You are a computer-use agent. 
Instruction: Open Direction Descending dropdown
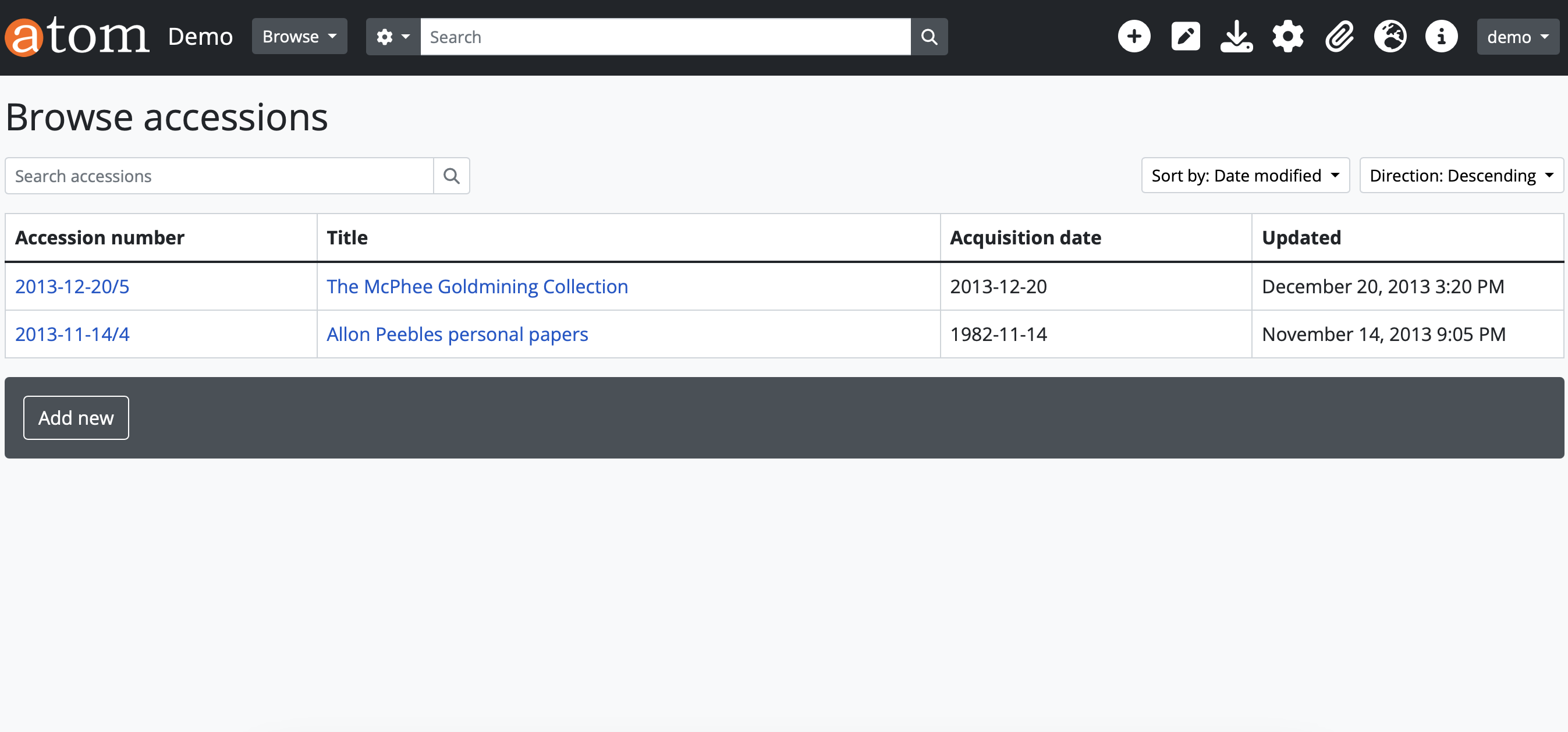[1460, 176]
